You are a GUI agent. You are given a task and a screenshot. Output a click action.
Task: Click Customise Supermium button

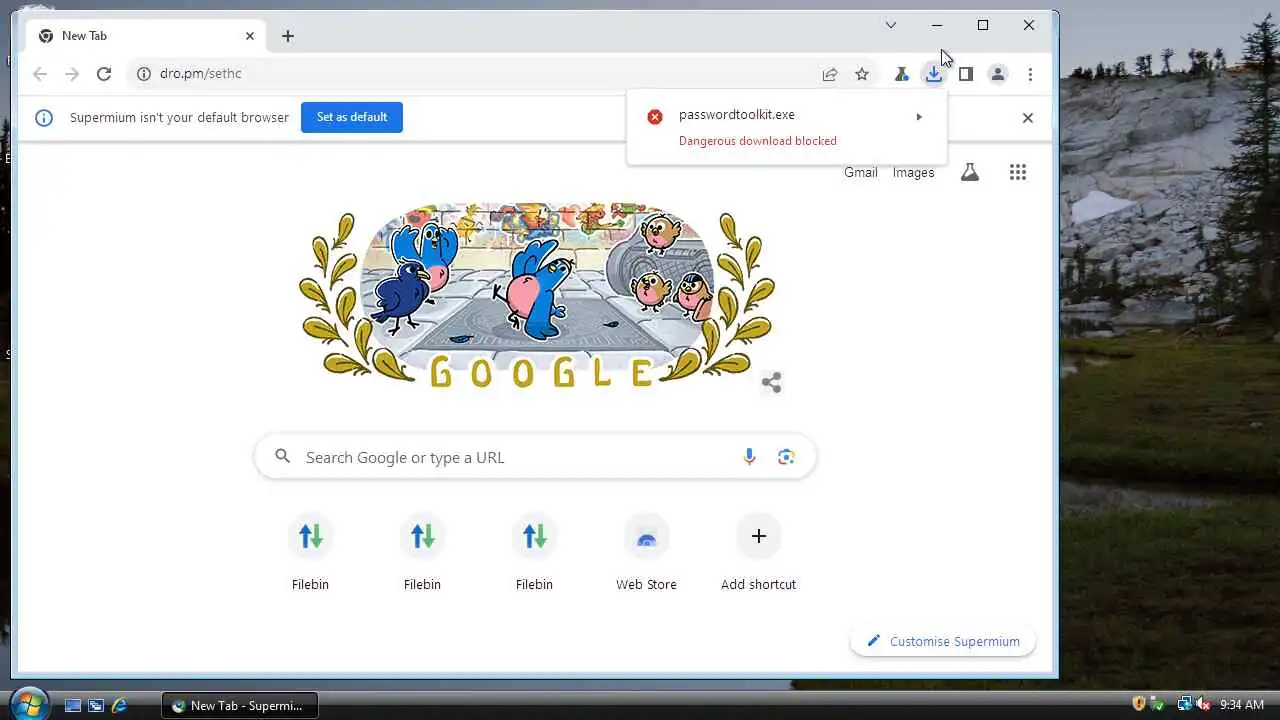click(x=943, y=641)
